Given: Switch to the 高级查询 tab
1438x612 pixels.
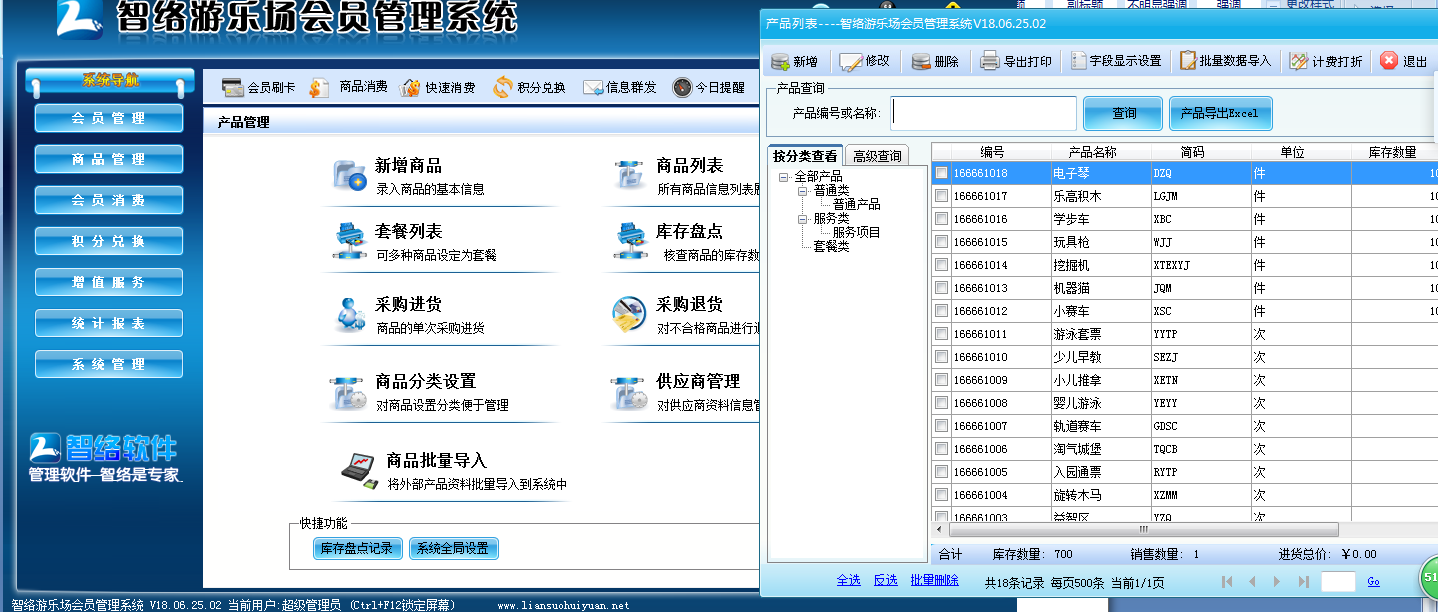Looking at the screenshot, I should [876, 156].
